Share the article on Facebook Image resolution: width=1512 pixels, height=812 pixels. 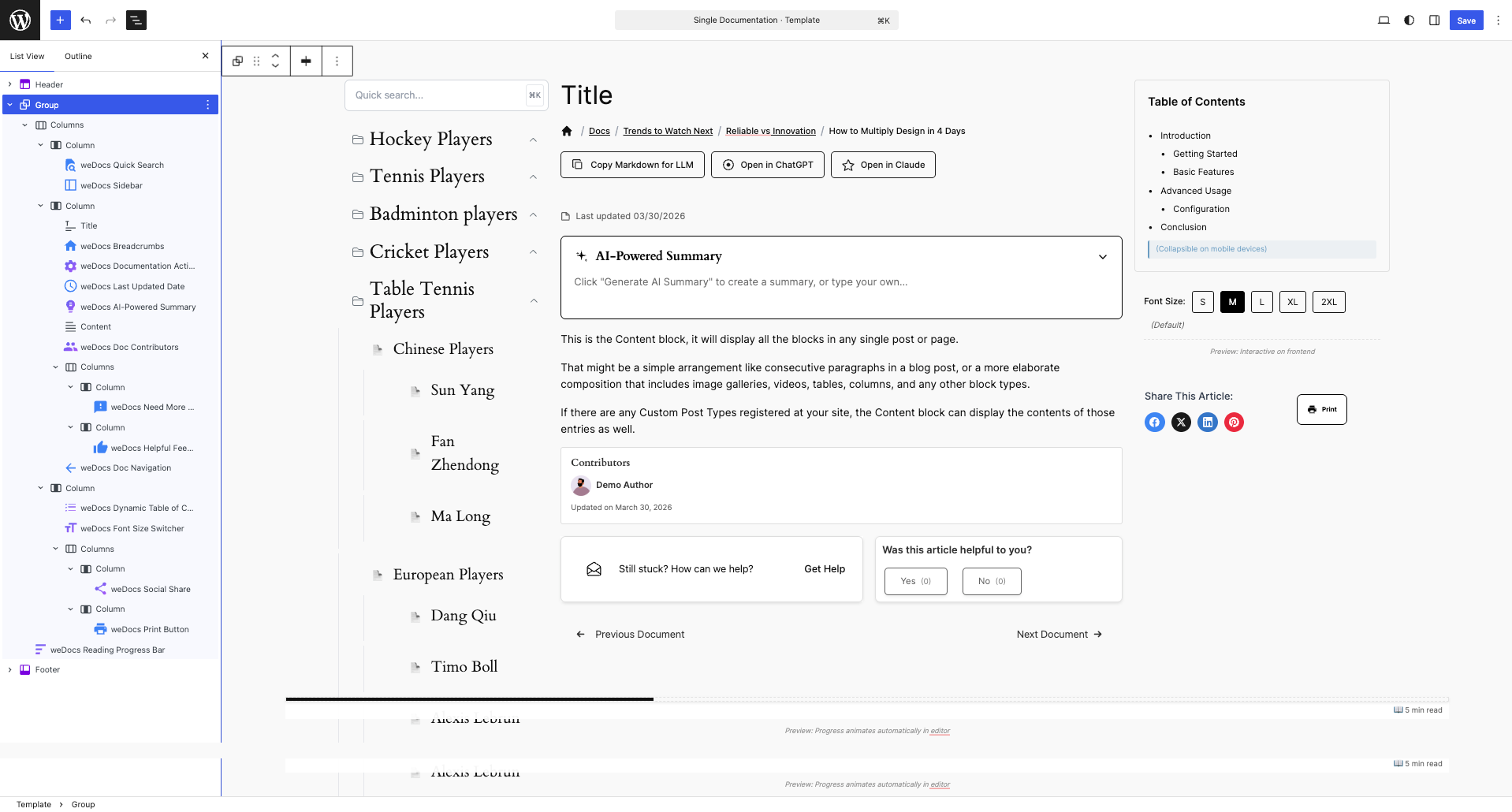pyautogui.click(x=1154, y=422)
